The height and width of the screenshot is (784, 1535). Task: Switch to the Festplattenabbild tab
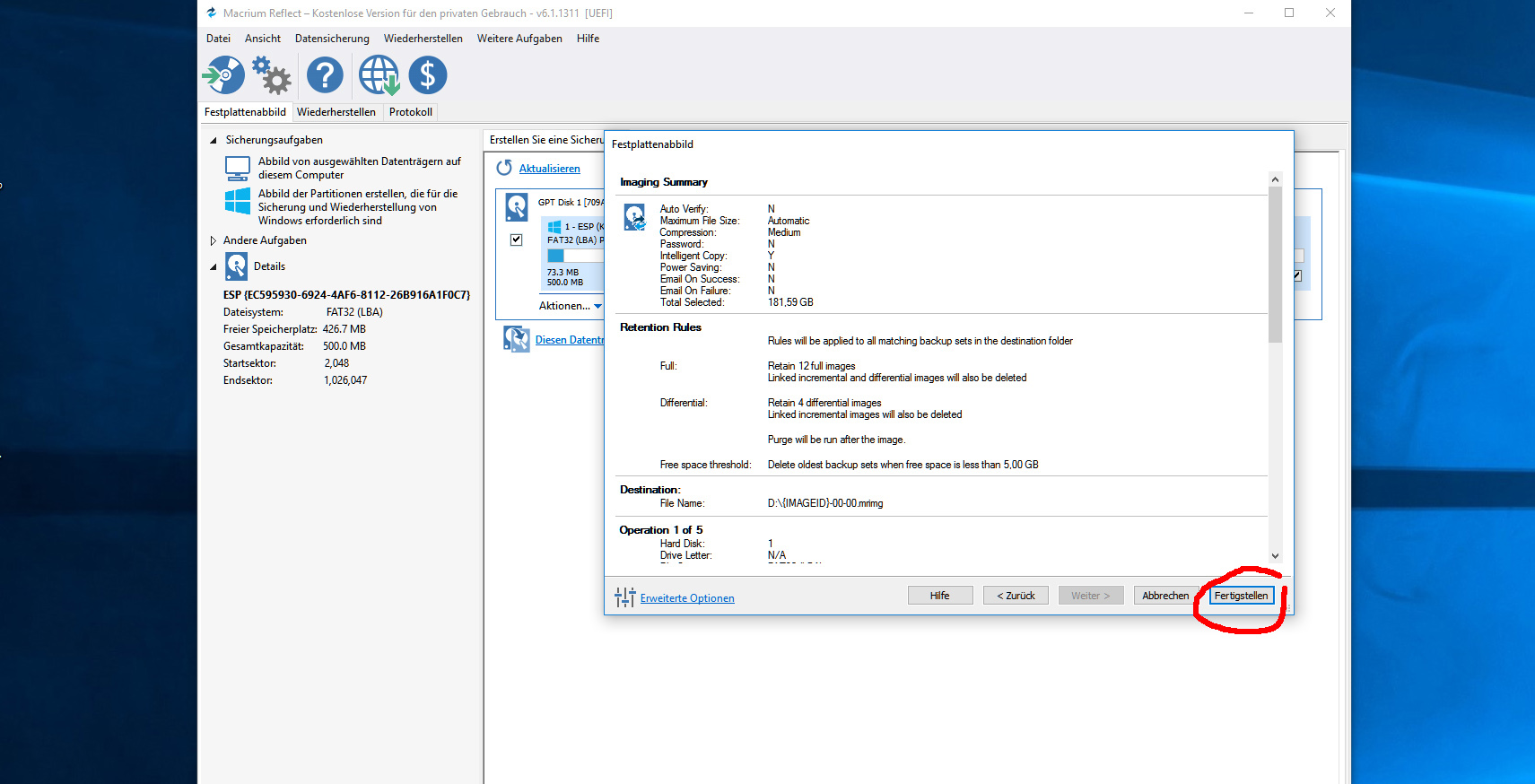tap(245, 112)
